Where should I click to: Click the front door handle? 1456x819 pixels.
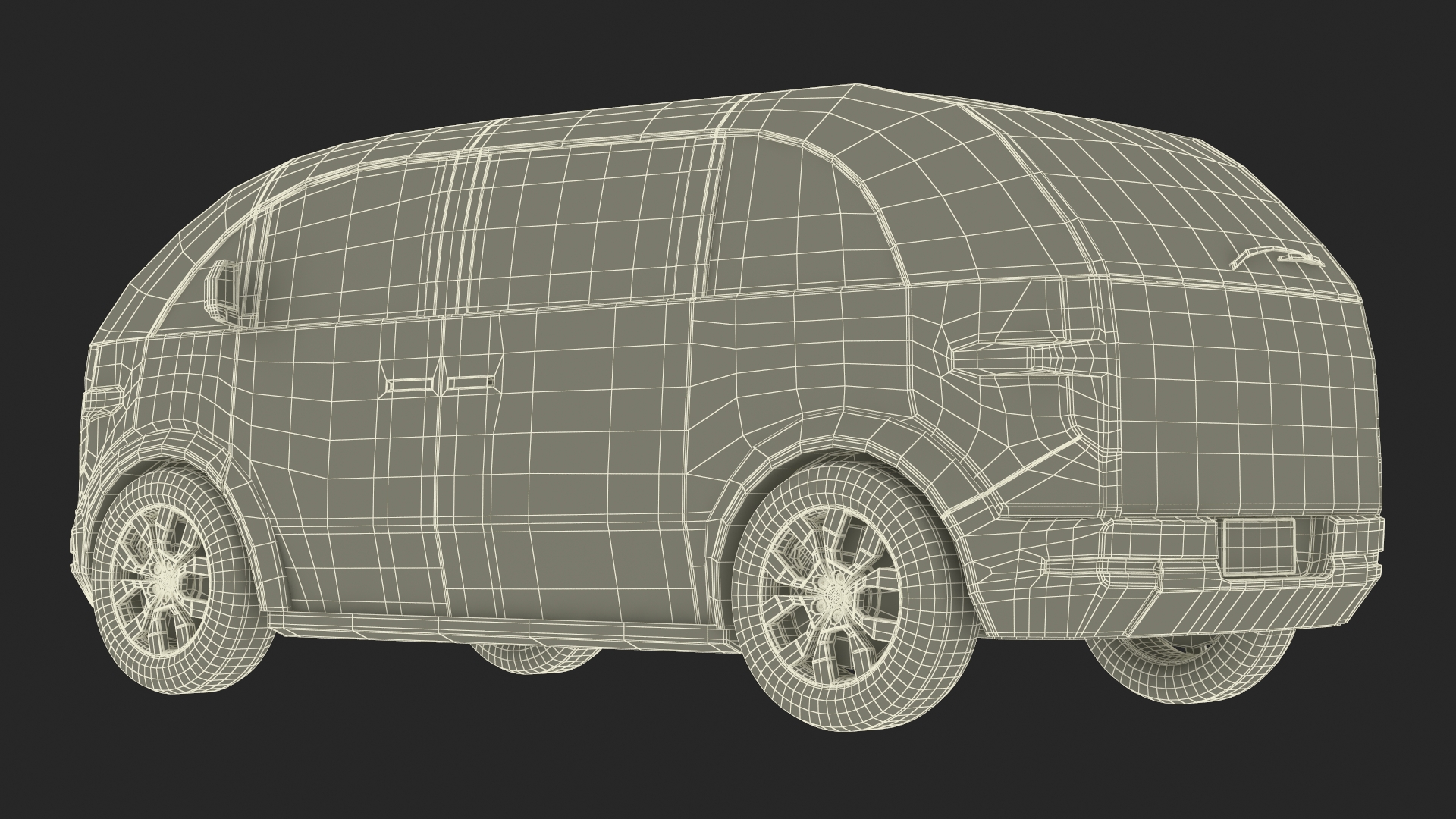pos(409,386)
